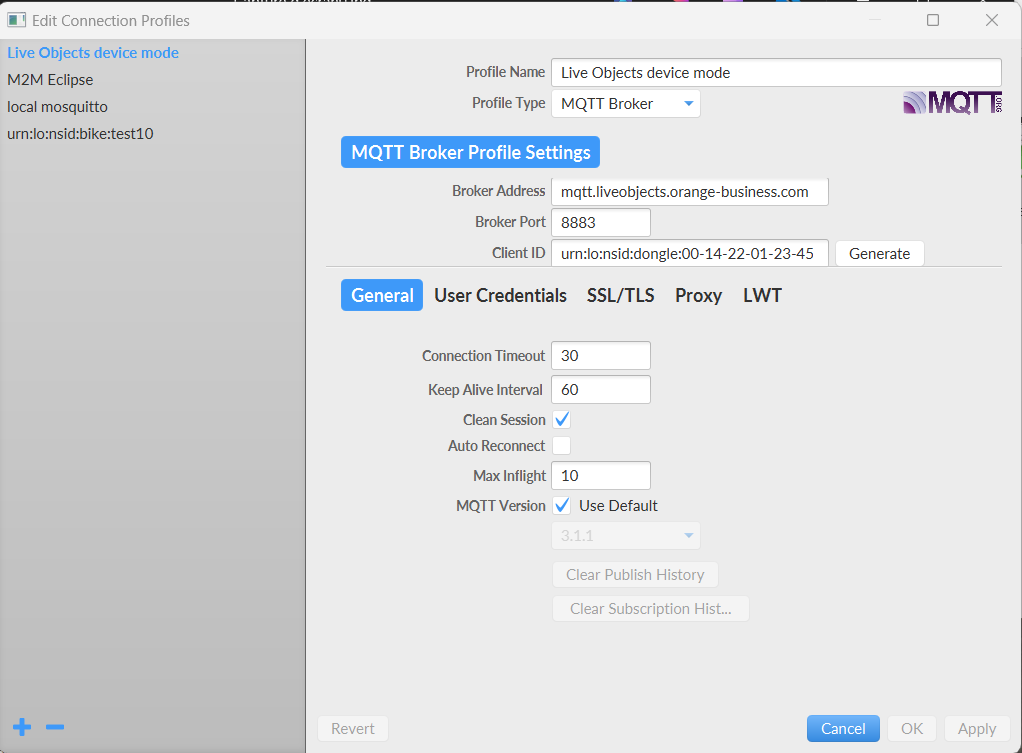Click the Broker Address label
The width and height of the screenshot is (1022, 753).
[499, 190]
